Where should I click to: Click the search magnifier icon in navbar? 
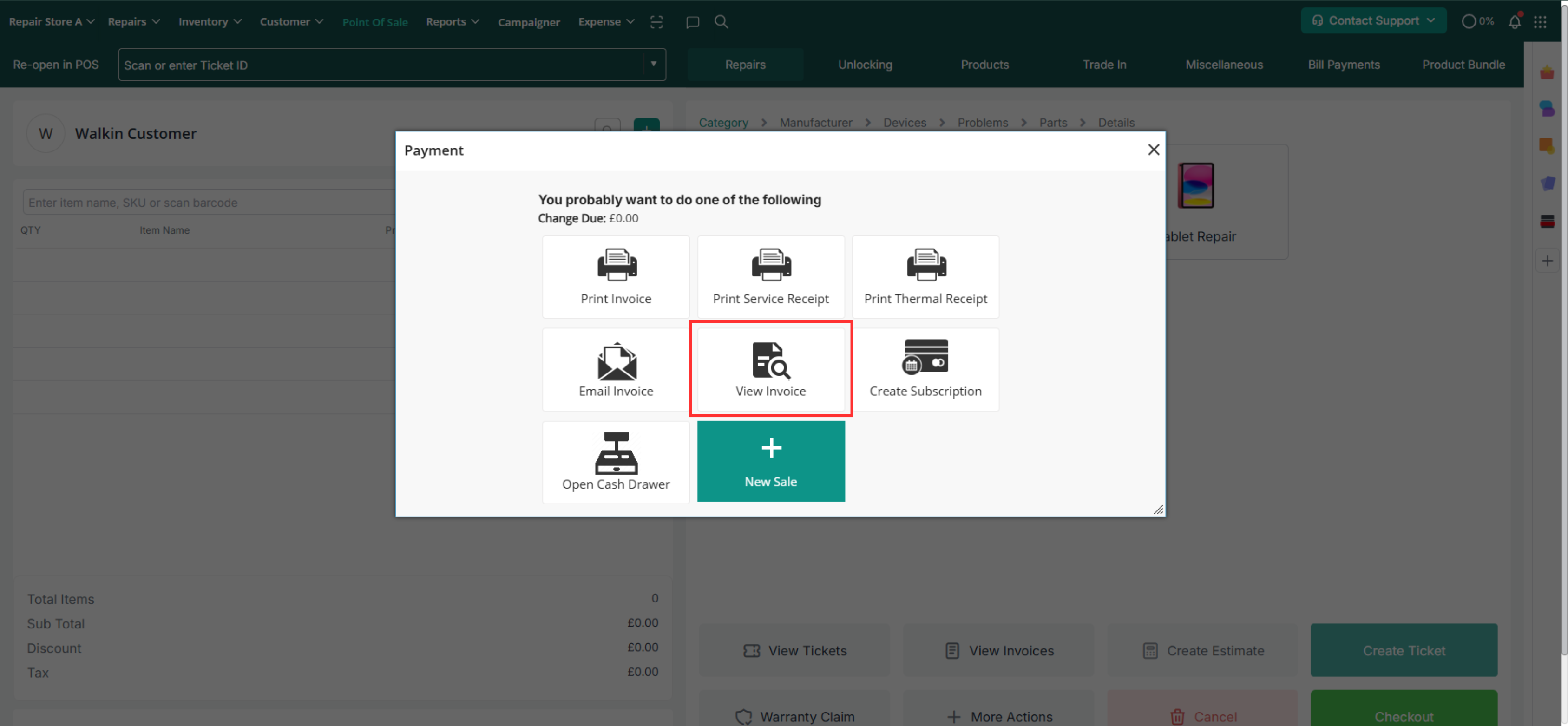tap(721, 22)
